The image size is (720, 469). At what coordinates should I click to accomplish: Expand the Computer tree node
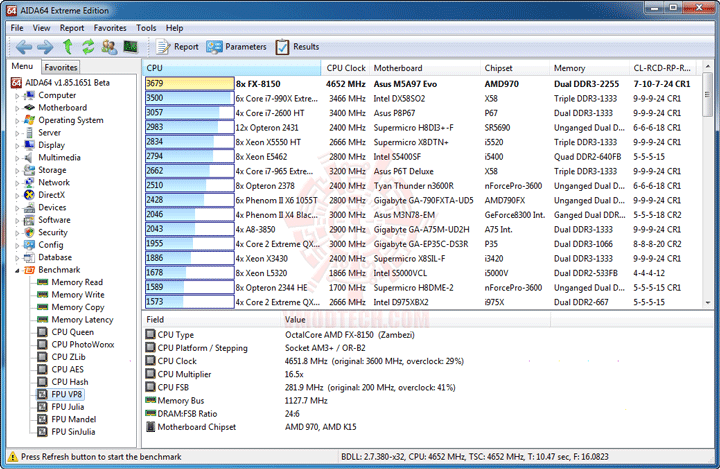[17, 96]
